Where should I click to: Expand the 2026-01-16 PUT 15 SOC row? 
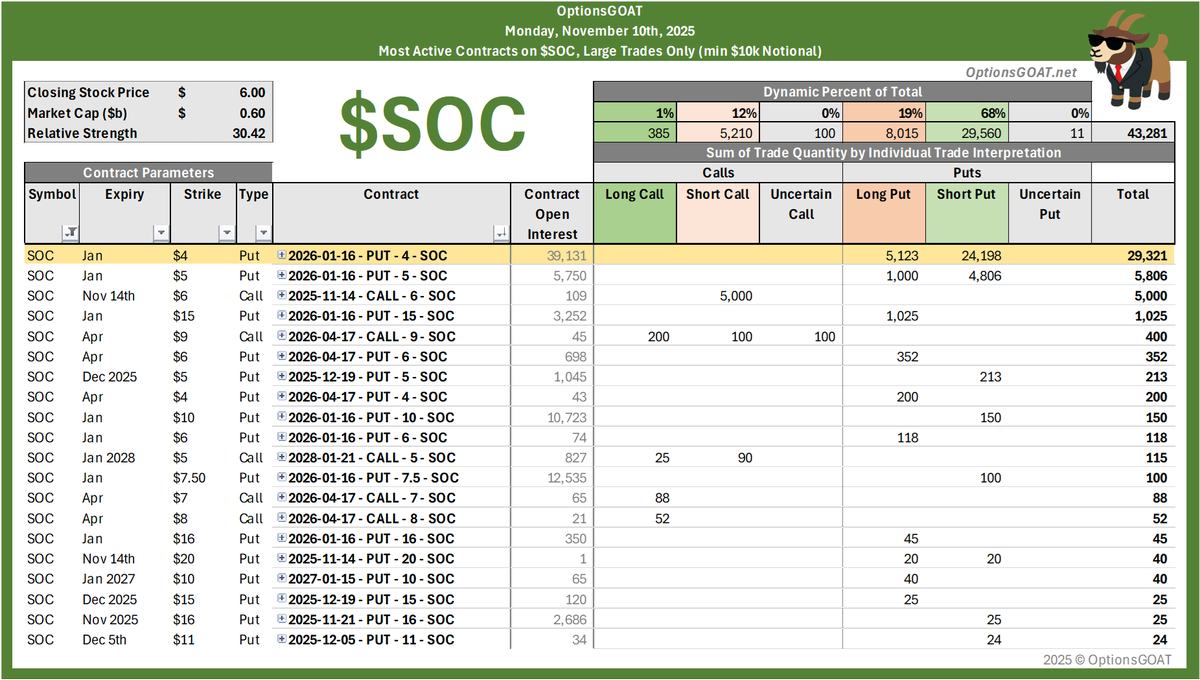[282, 316]
